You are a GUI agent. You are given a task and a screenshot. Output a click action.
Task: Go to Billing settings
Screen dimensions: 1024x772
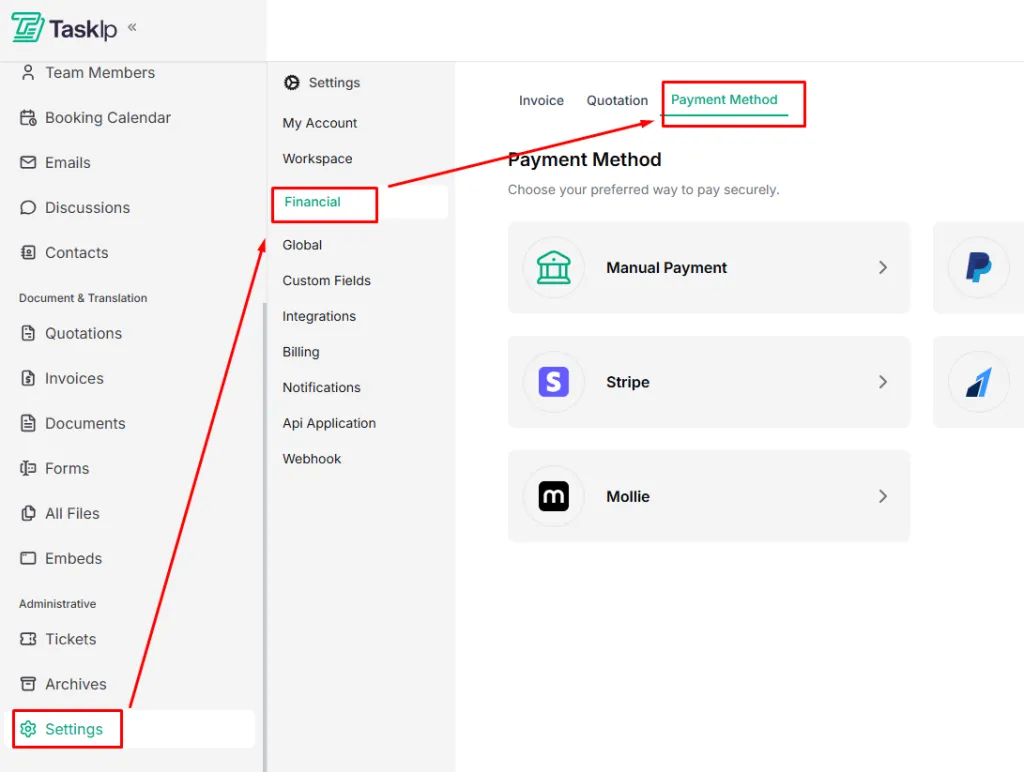300,352
